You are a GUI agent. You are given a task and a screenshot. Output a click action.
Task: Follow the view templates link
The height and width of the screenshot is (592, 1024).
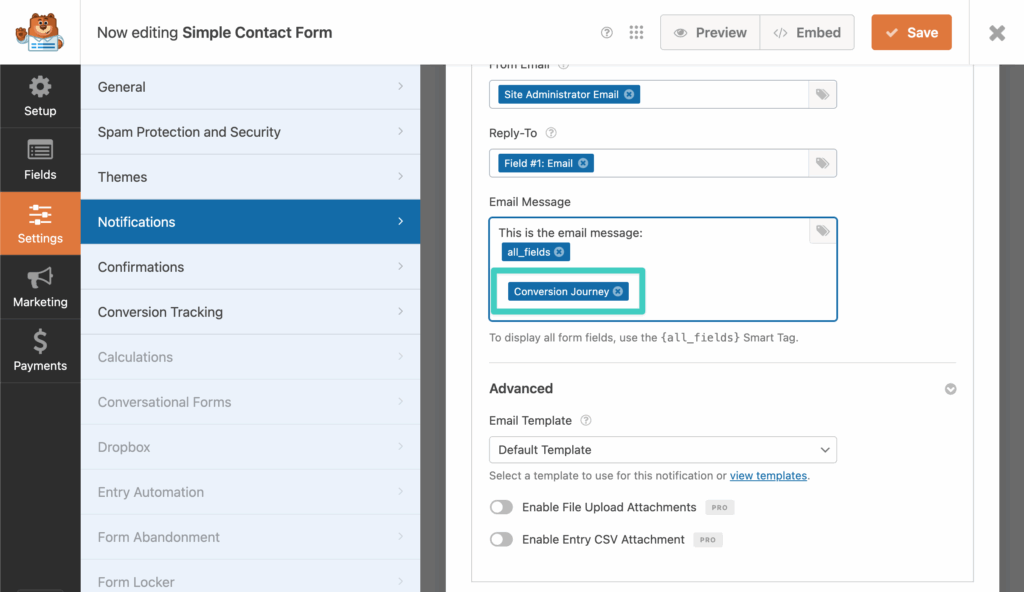click(768, 476)
